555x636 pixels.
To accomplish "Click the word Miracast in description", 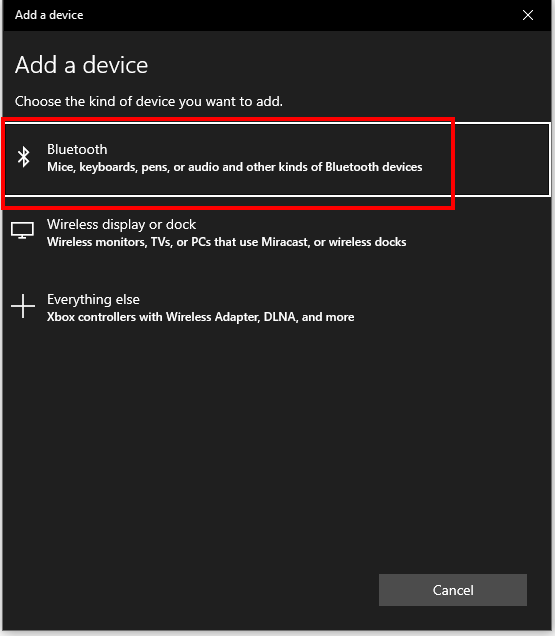I will point(284,242).
